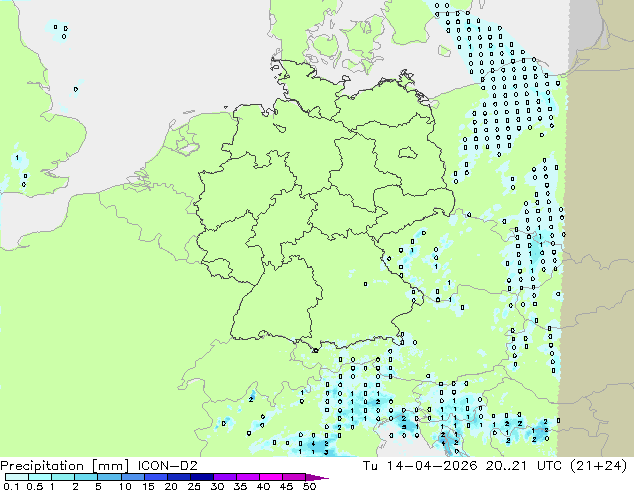Click the 10 to 15 mm legend swatch
Screen dimensions: 634x490
click(132, 477)
